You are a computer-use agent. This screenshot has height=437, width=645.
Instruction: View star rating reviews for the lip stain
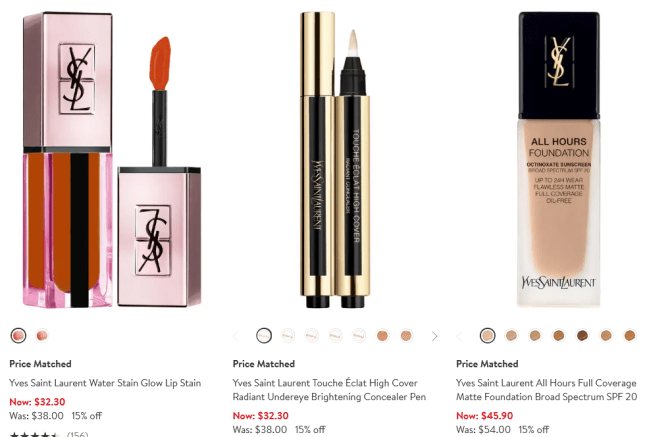[49, 434]
